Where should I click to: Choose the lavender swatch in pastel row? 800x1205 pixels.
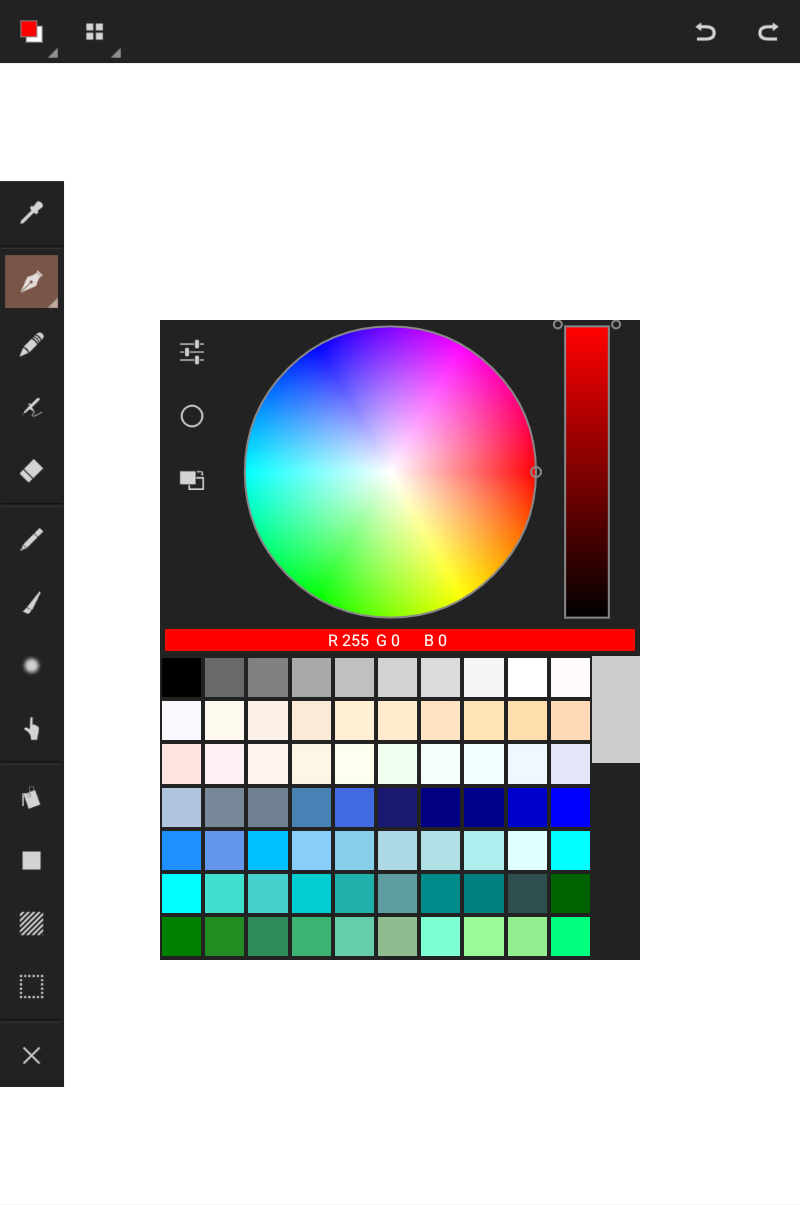click(x=570, y=764)
